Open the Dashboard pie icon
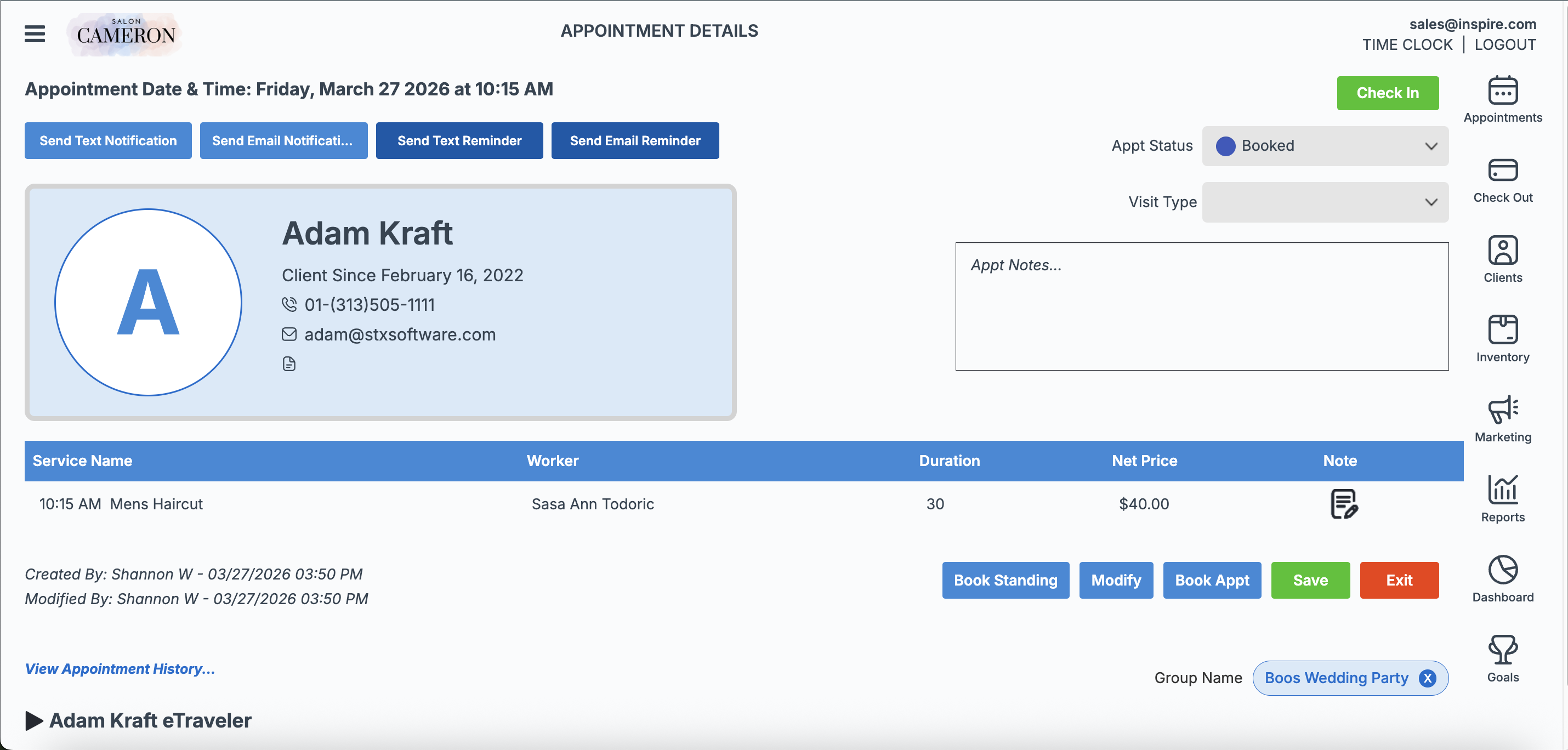 (1502, 570)
